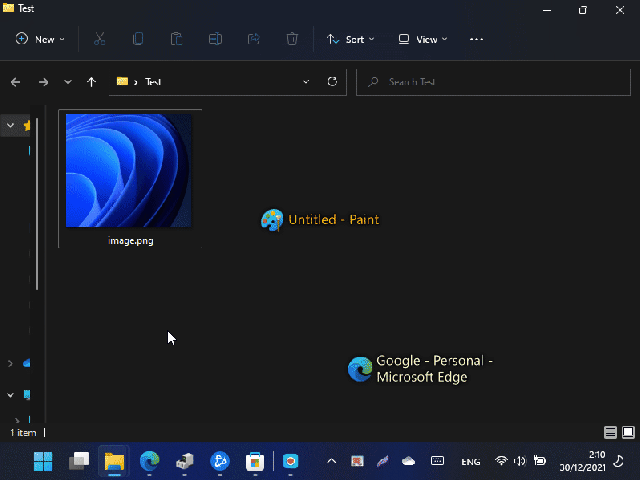The image size is (640, 480).
Task: Click the volume speaker tray icon
Action: [520, 461]
